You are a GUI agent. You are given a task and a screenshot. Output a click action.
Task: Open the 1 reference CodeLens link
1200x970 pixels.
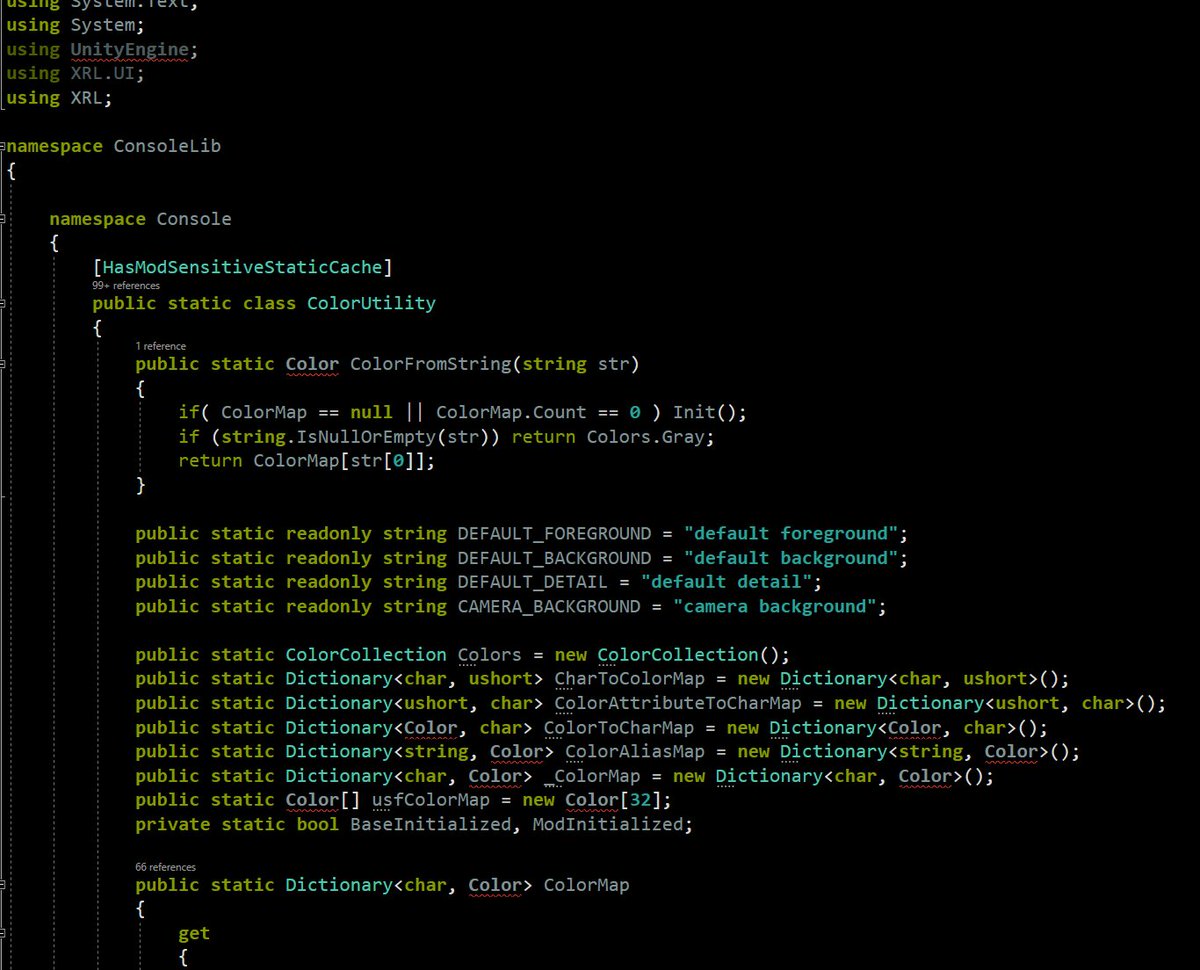[160, 346]
